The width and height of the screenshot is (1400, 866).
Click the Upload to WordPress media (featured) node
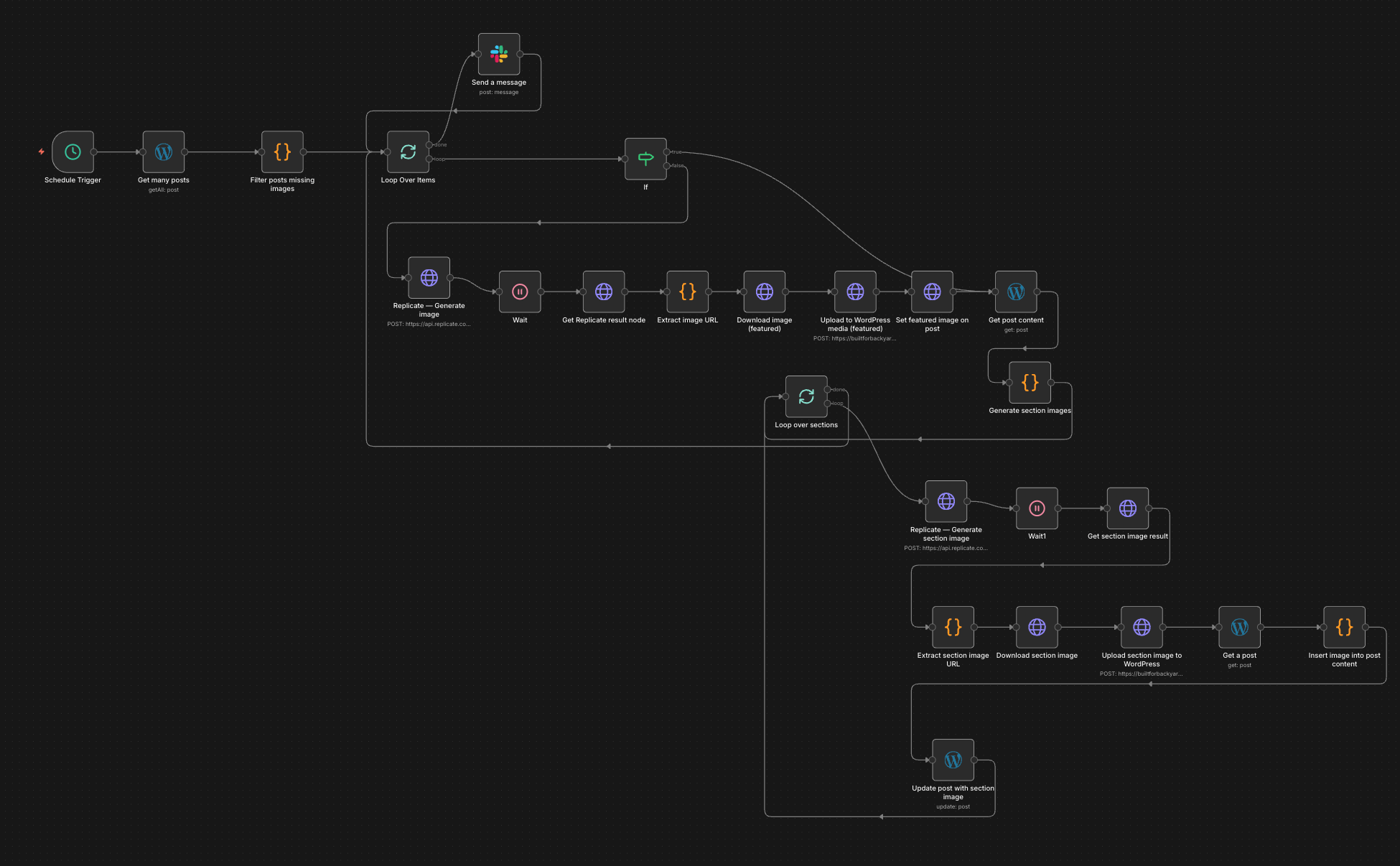coord(855,292)
